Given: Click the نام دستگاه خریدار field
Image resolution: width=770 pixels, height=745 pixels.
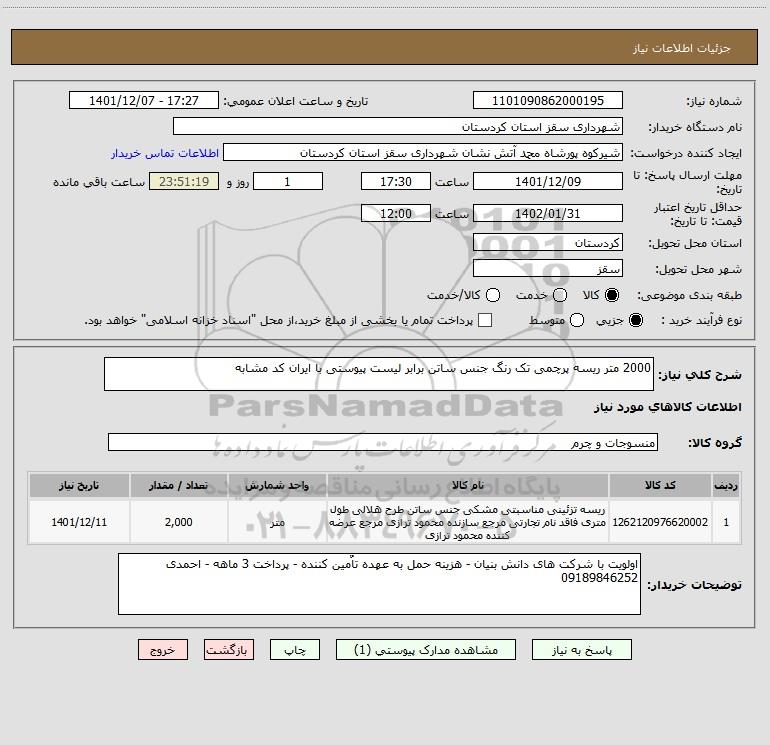Looking at the screenshot, I should 398,127.
